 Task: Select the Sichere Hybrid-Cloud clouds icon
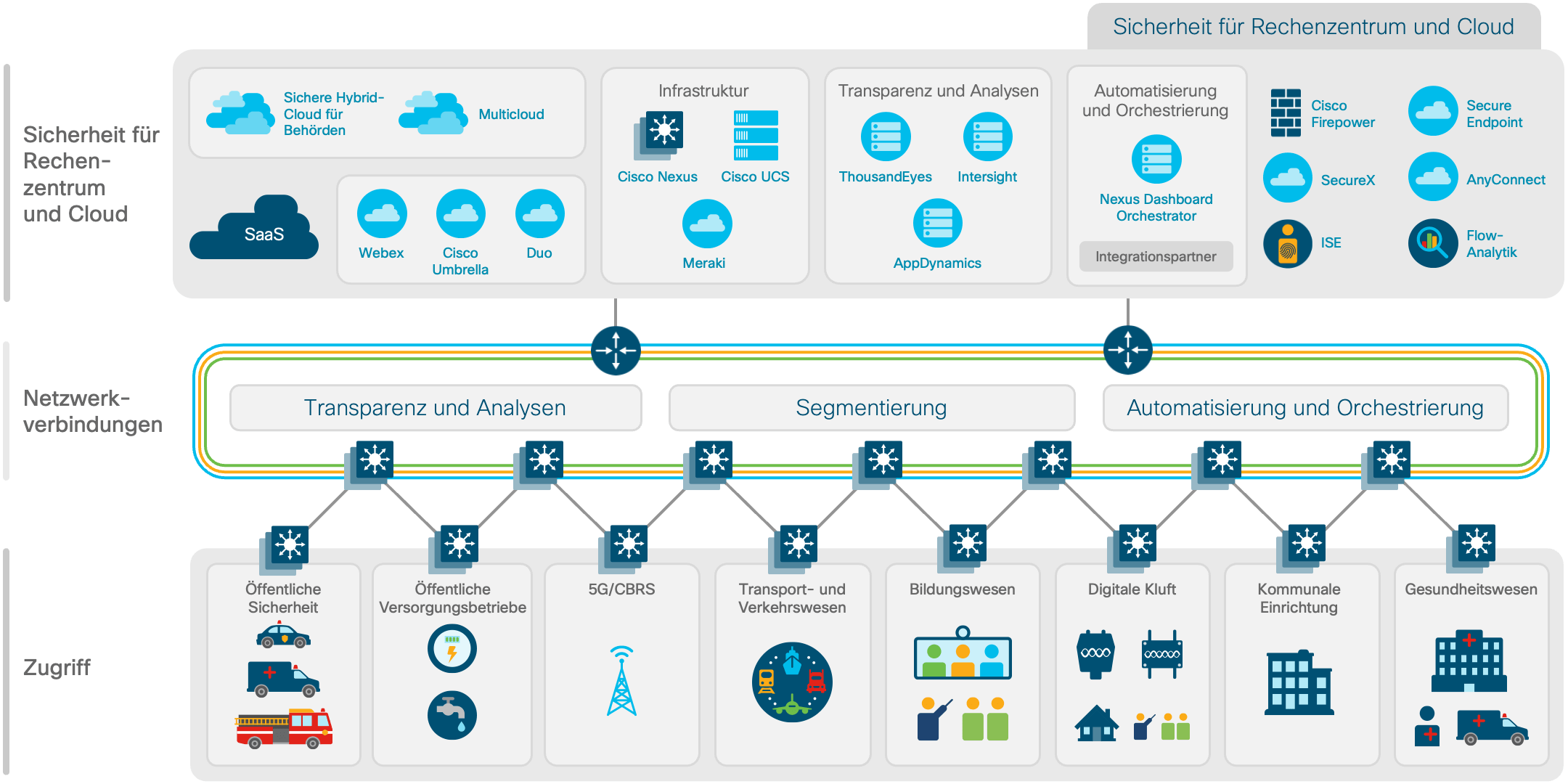click(240, 113)
